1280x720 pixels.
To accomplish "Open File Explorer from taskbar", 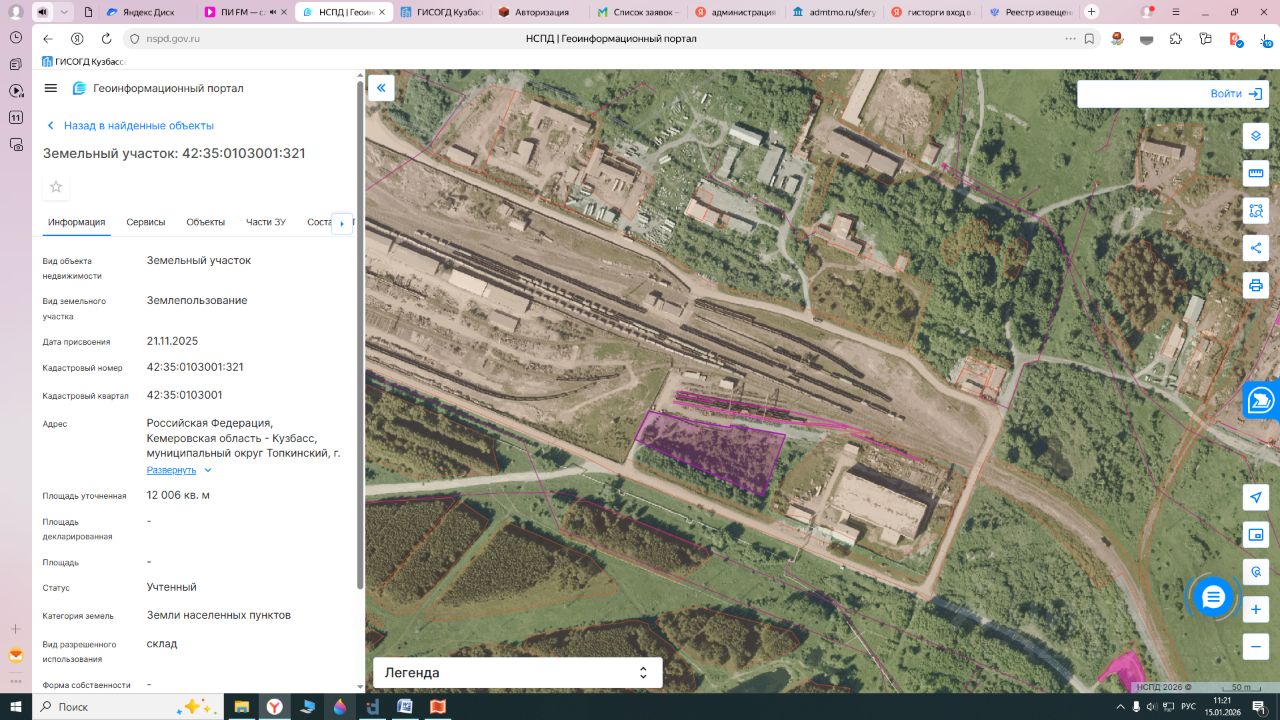I will 242,707.
